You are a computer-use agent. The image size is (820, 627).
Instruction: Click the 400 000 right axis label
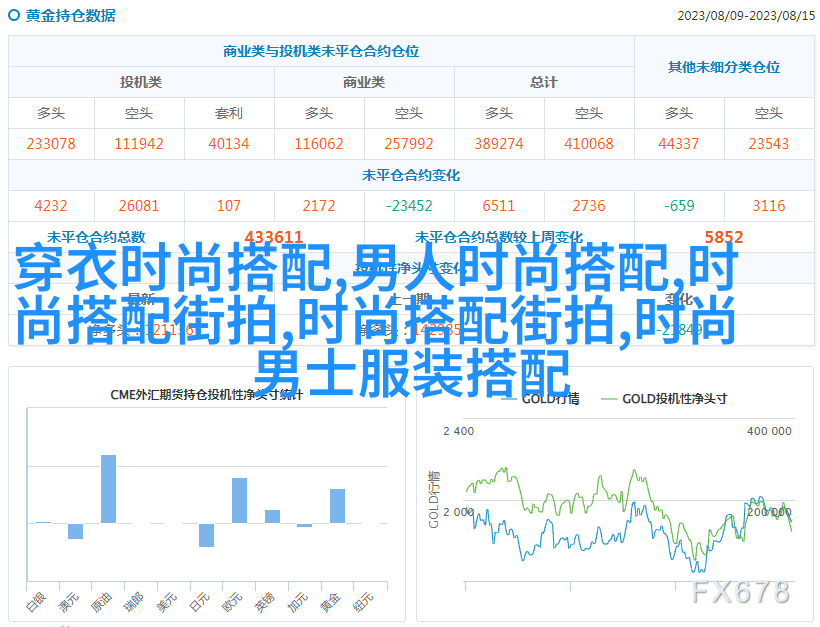click(x=769, y=431)
